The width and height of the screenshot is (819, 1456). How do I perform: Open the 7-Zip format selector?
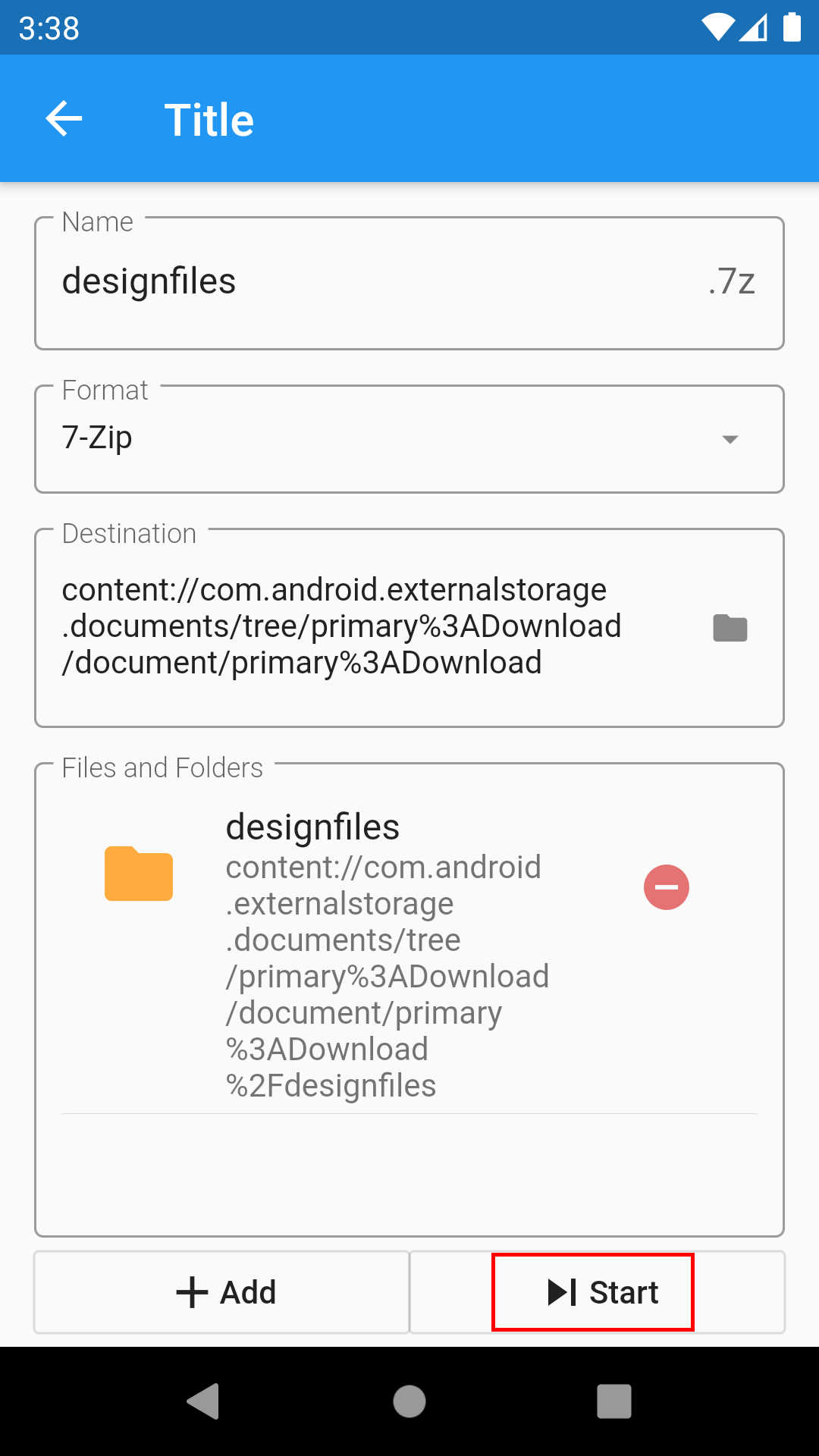pyautogui.click(x=379, y=438)
